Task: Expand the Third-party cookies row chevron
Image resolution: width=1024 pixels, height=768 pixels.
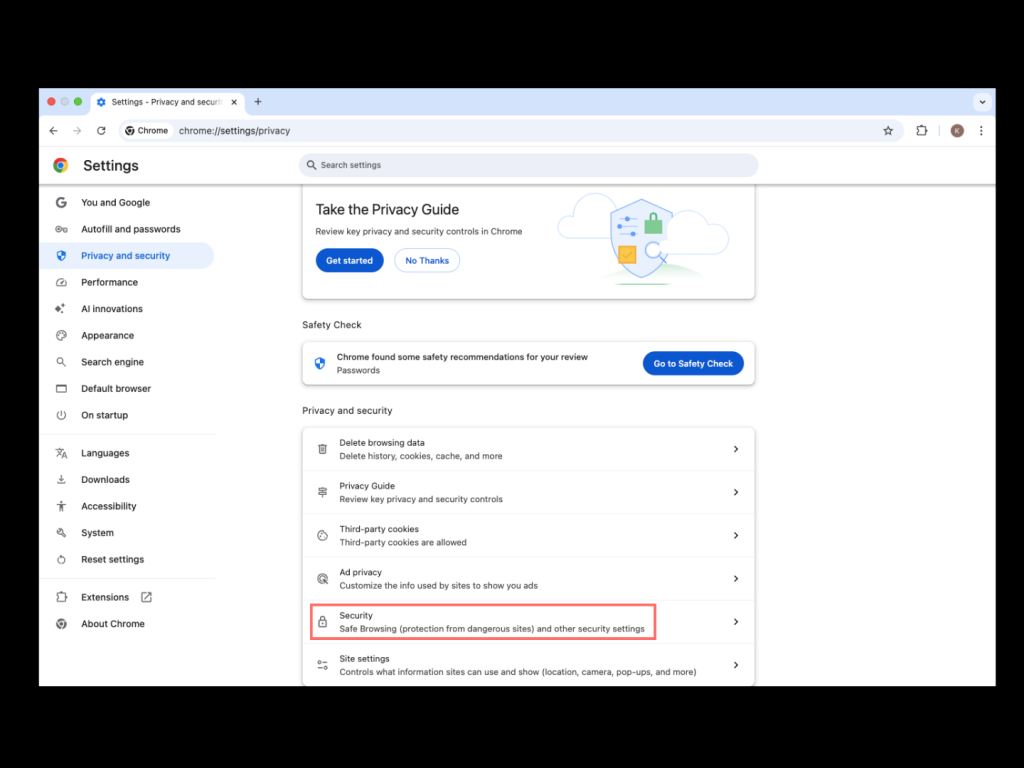Action: 735,536
